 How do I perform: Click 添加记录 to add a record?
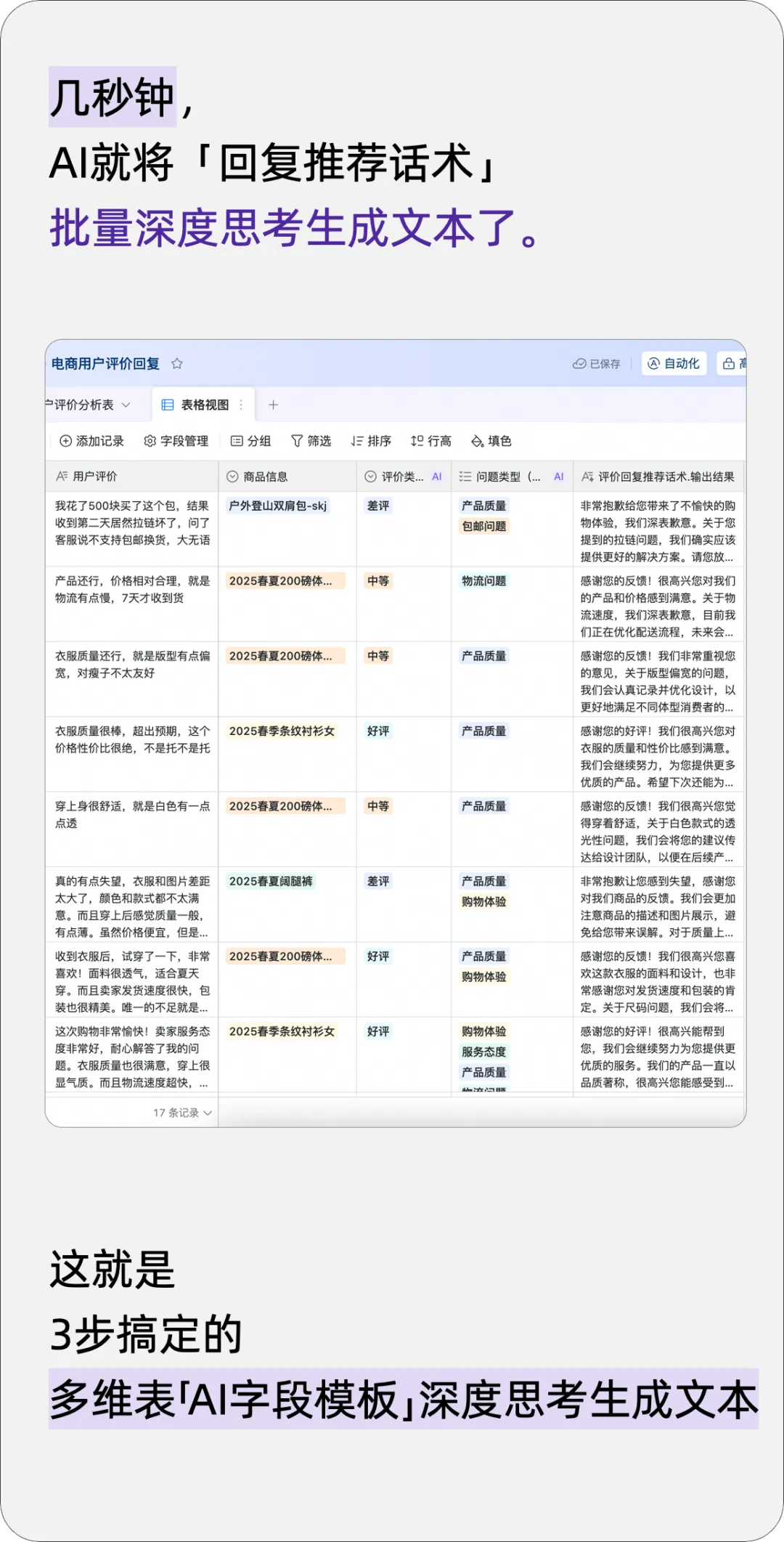91,441
